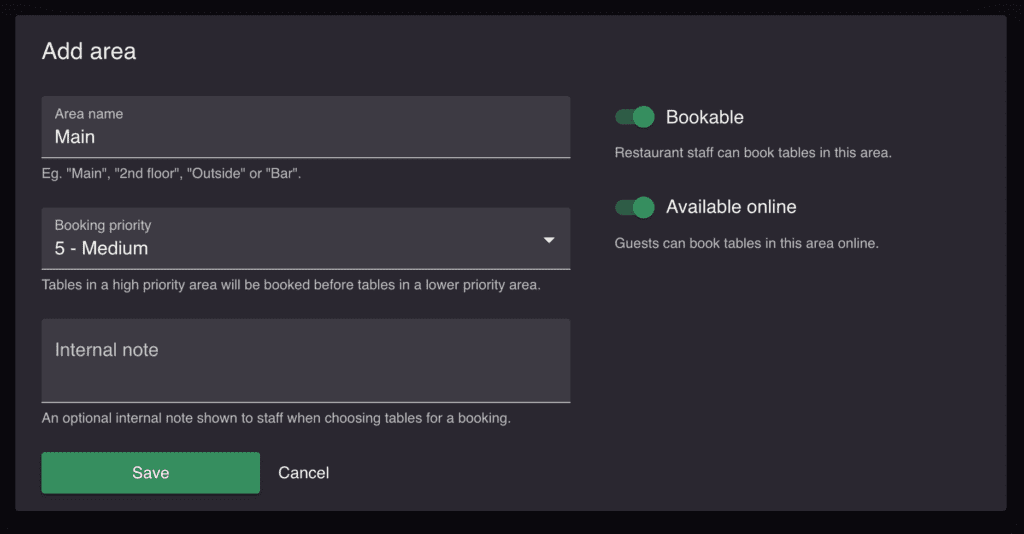Click the area name examples hint text

[x=172, y=174]
